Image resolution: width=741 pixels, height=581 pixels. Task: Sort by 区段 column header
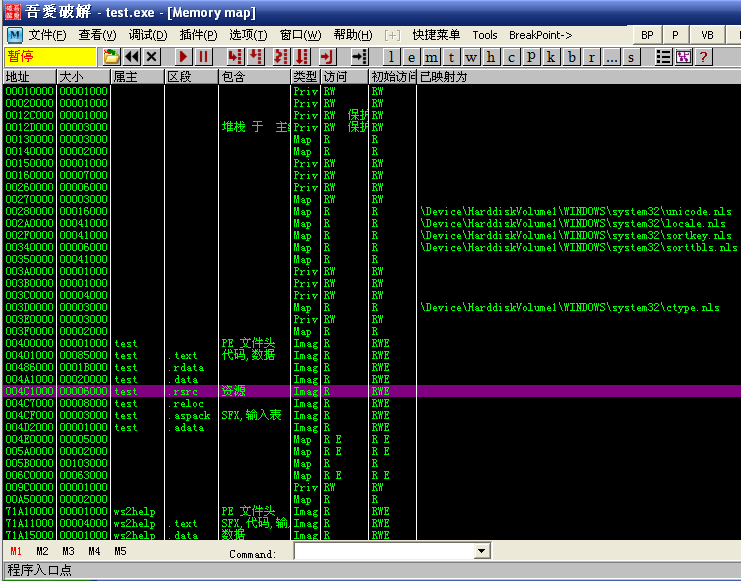tap(191, 77)
